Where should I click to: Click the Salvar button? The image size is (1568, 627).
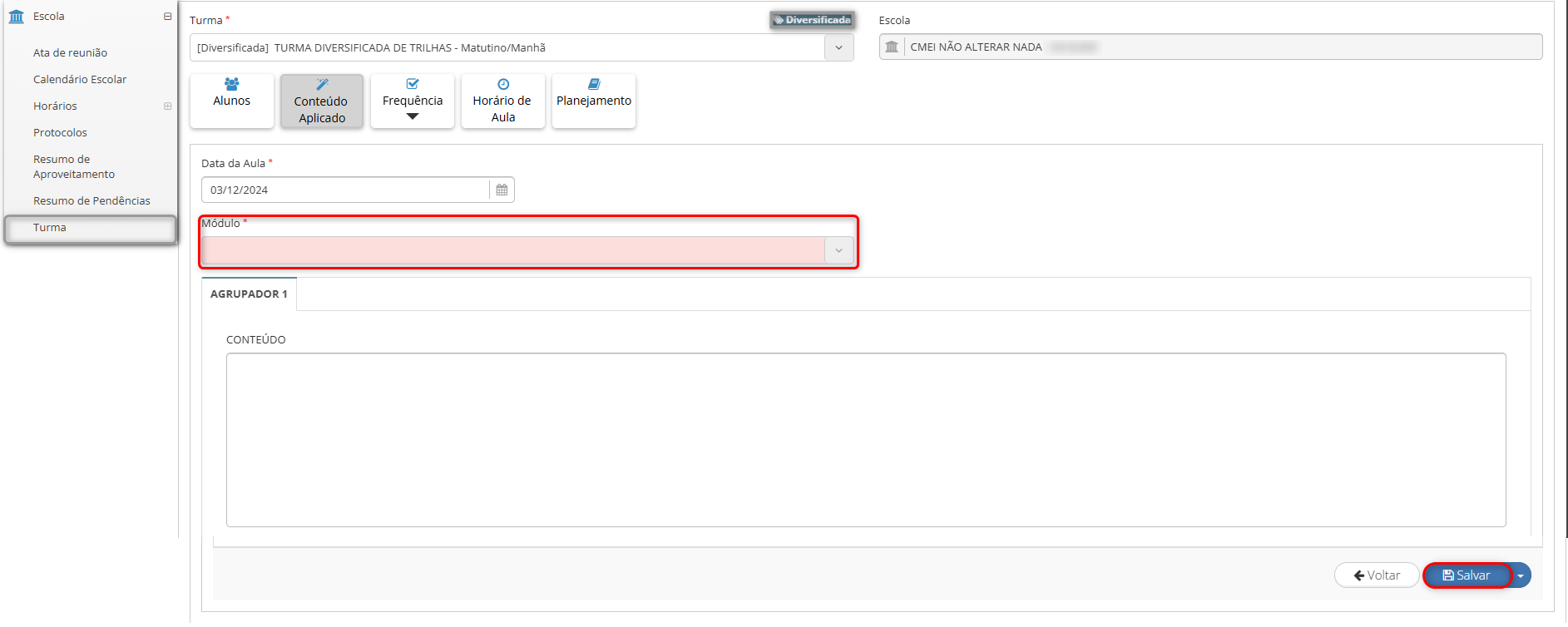[1467, 575]
